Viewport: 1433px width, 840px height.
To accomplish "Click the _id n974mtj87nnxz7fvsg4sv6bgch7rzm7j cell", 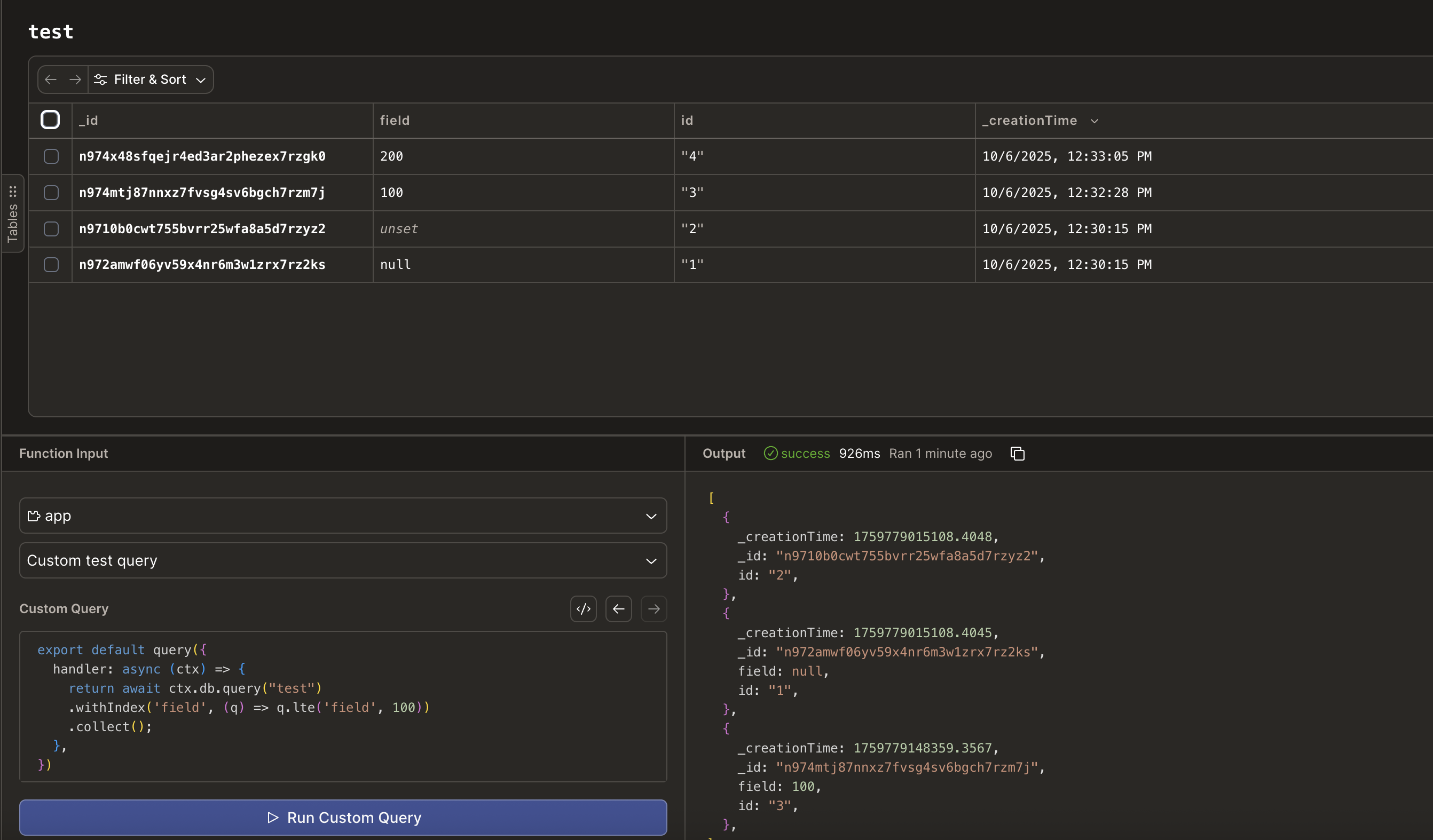I will pyautogui.click(x=202, y=193).
